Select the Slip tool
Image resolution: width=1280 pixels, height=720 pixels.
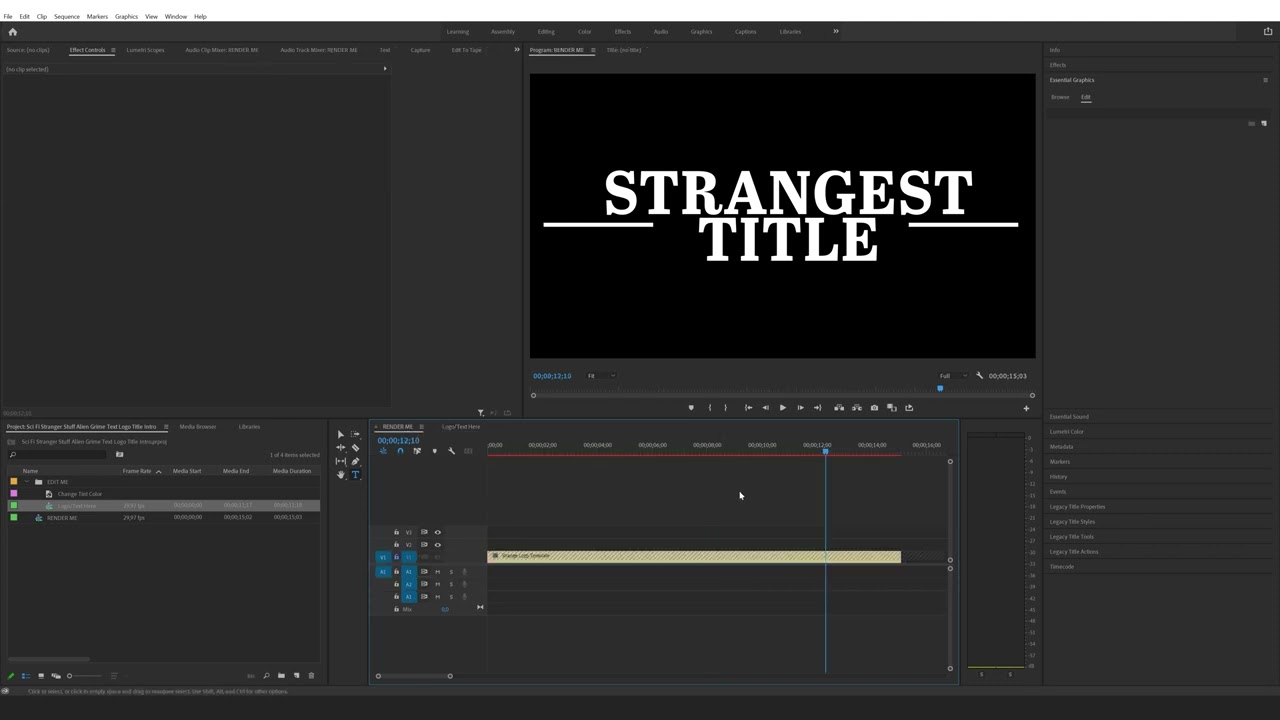coord(340,461)
